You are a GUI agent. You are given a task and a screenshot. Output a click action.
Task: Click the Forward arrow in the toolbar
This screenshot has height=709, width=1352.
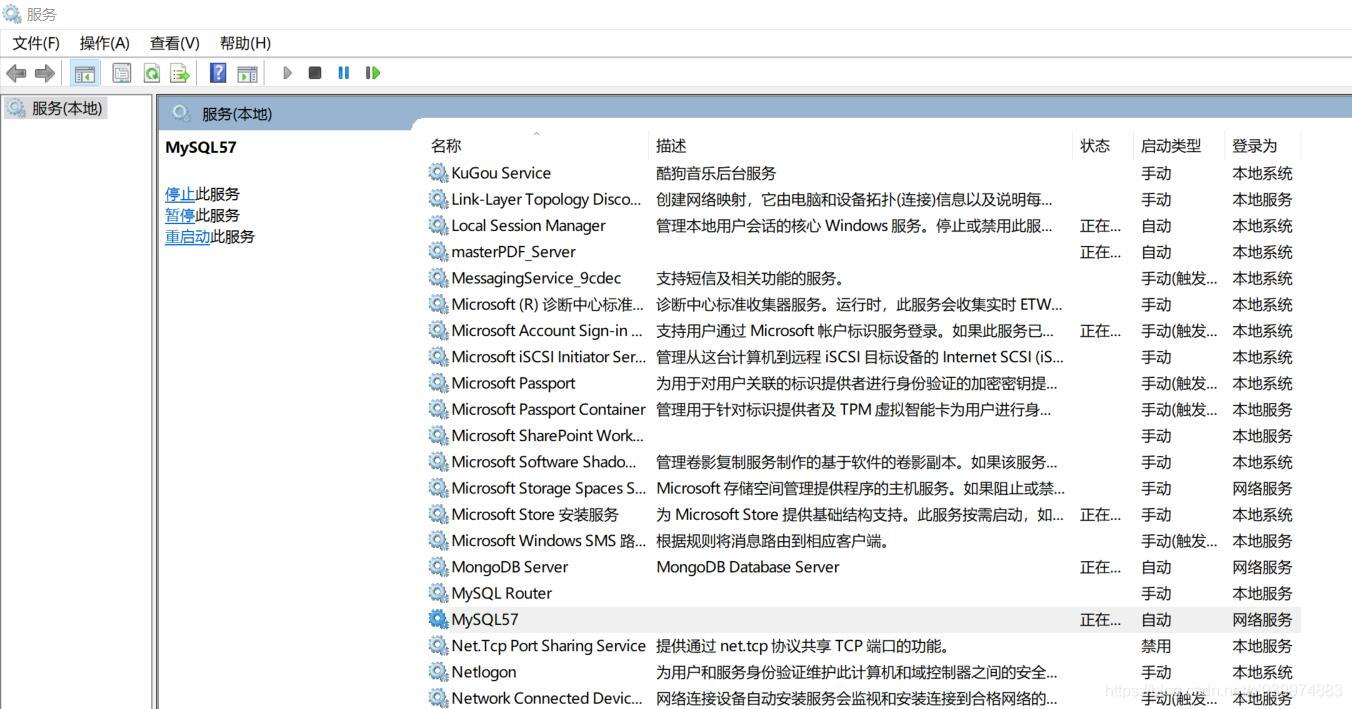(x=45, y=73)
